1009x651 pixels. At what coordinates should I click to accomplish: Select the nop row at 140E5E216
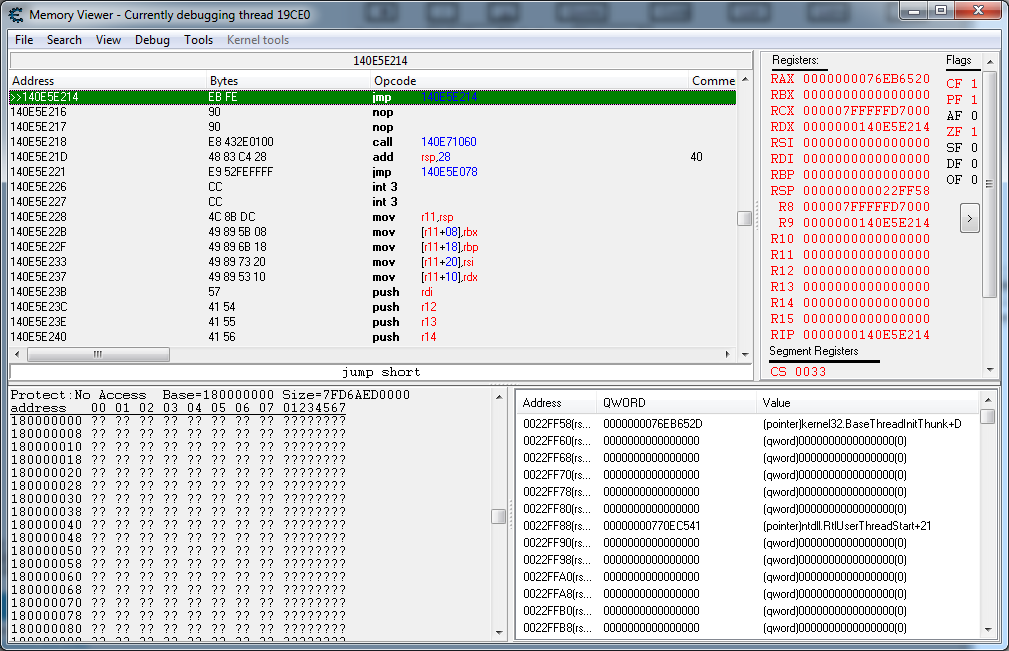click(373, 112)
